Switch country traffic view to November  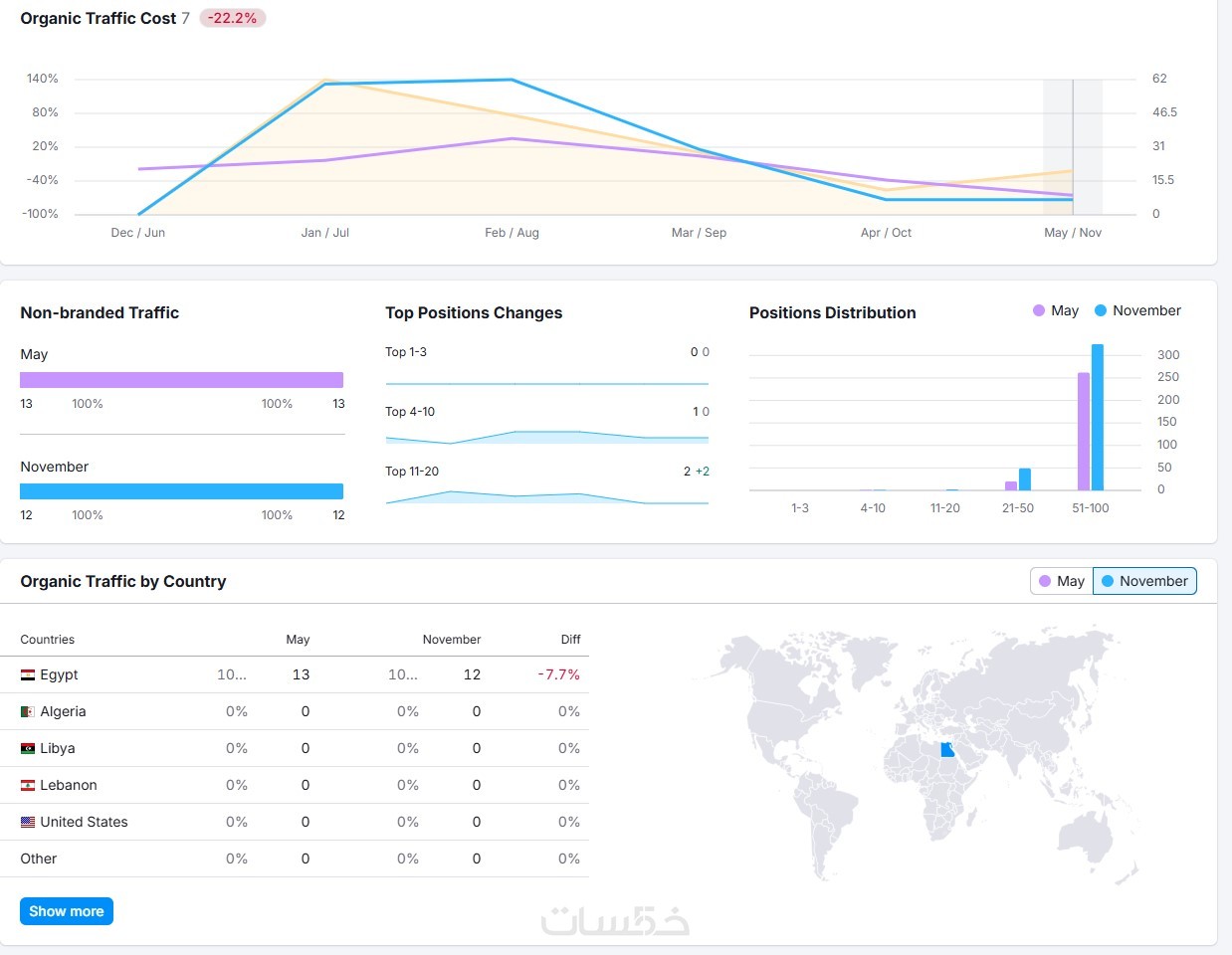point(1144,581)
